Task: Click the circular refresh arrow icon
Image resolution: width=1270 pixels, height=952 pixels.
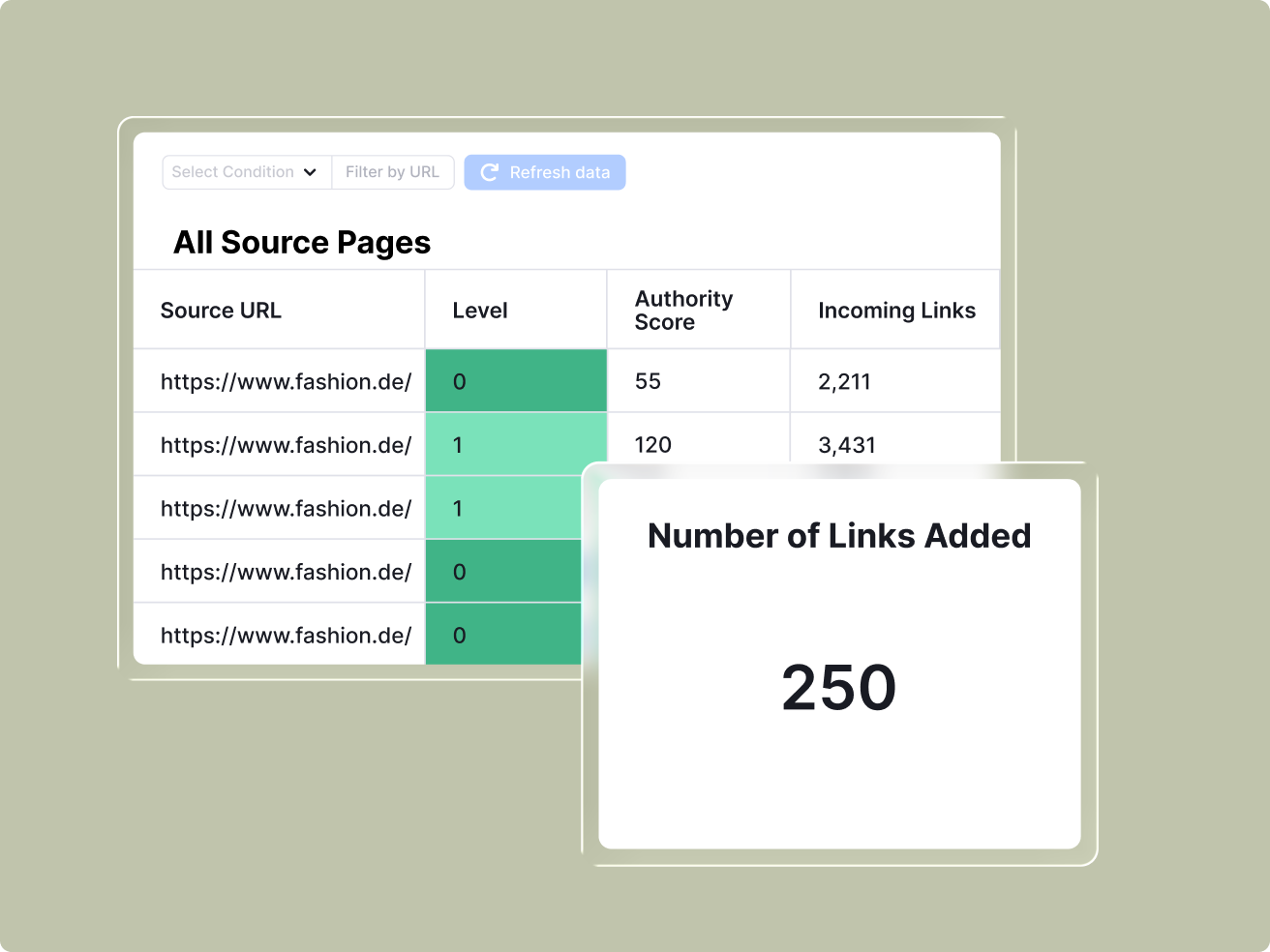Action: pos(489,172)
